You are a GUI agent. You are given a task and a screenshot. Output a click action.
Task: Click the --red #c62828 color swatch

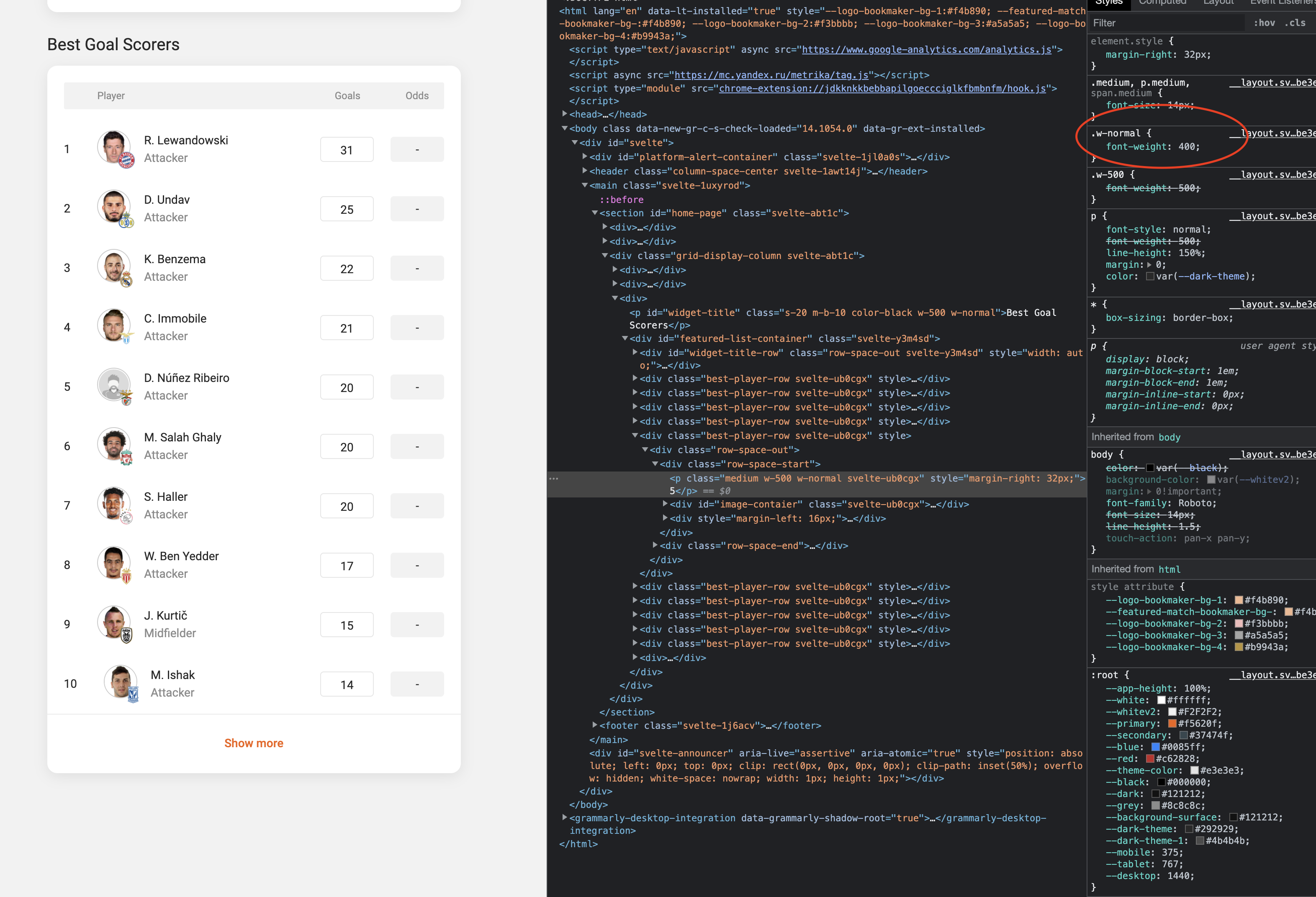pos(1150,759)
